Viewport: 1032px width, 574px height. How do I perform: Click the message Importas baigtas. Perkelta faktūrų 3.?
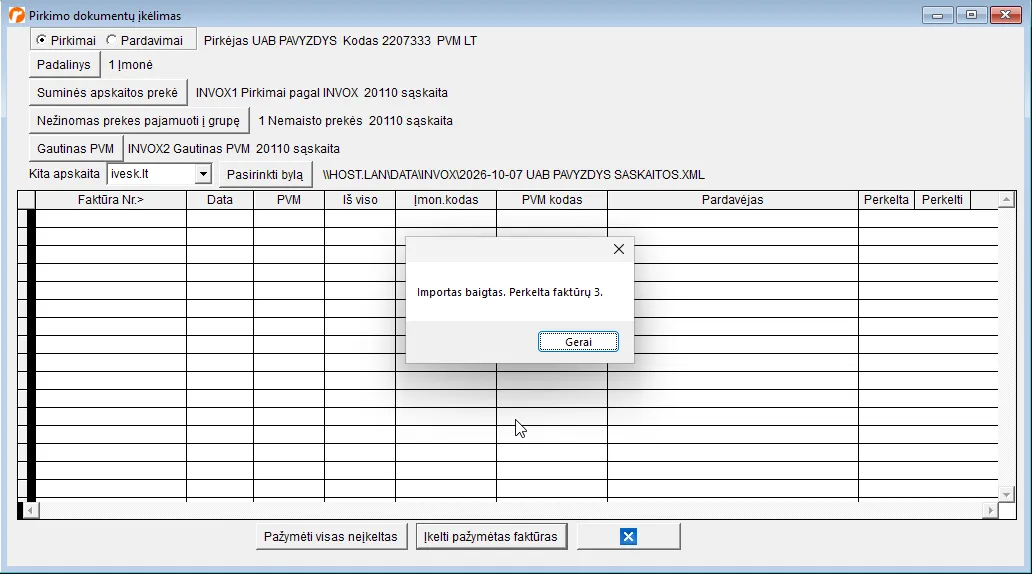(x=509, y=292)
